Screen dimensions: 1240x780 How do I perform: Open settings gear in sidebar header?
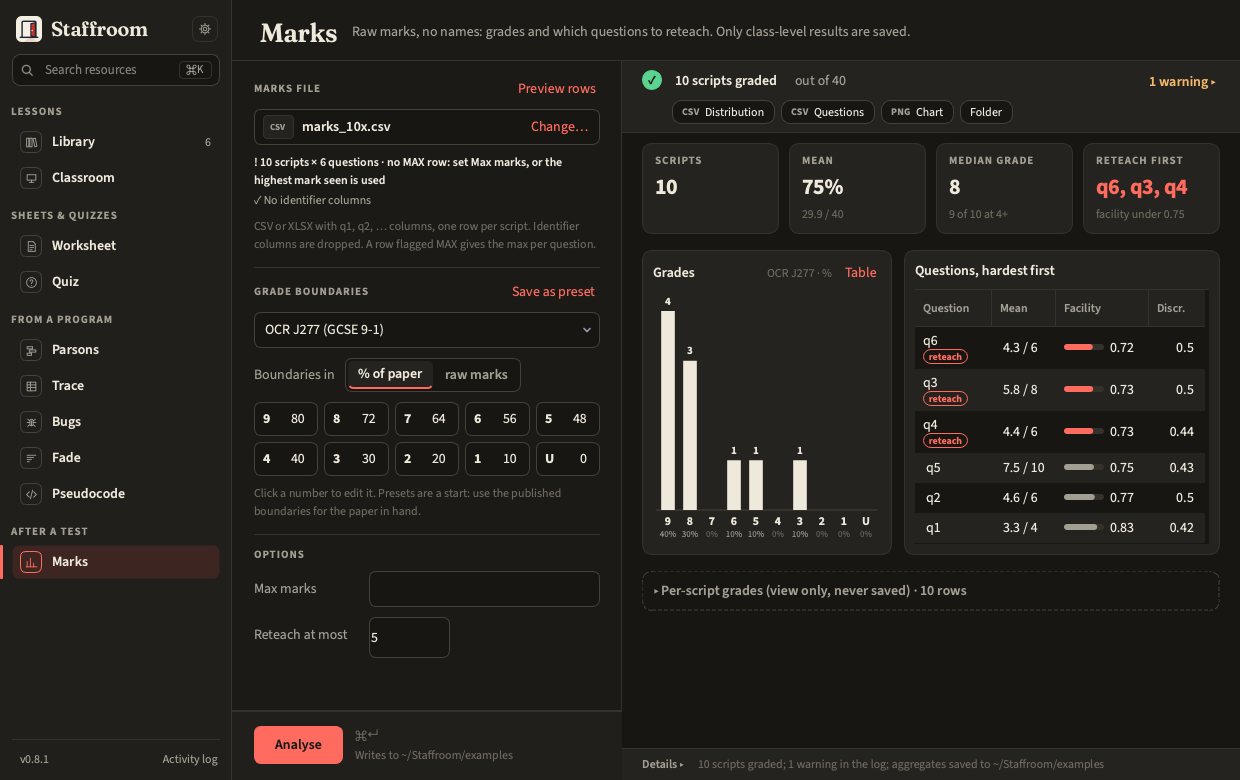pos(205,29)
